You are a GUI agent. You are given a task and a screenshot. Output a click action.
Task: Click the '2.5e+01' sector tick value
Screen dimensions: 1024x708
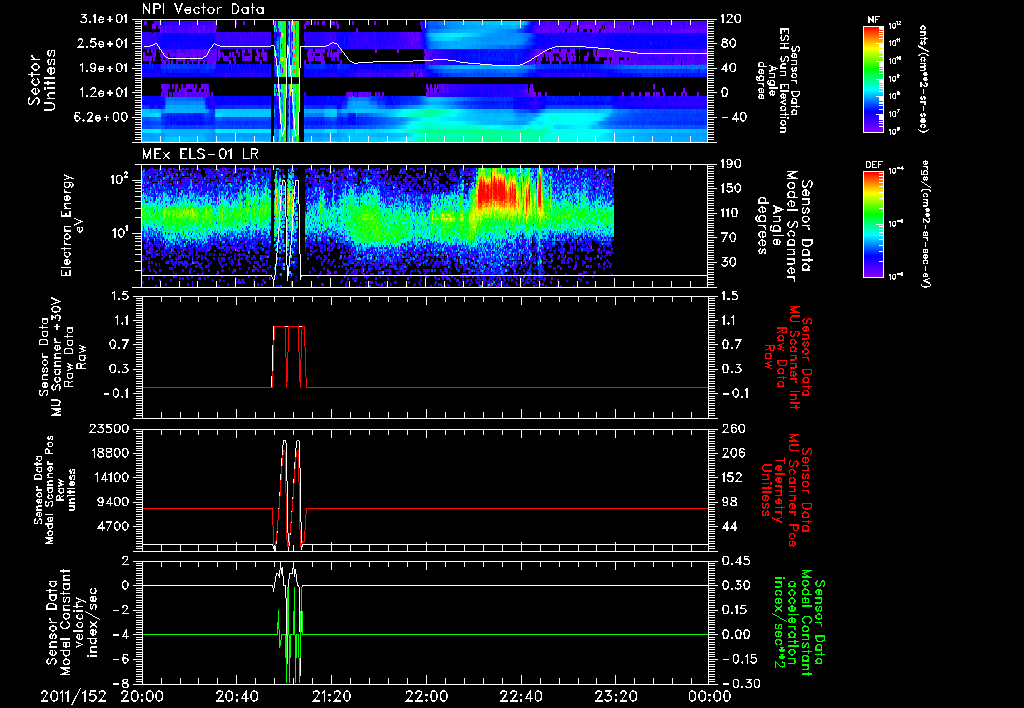104,43
